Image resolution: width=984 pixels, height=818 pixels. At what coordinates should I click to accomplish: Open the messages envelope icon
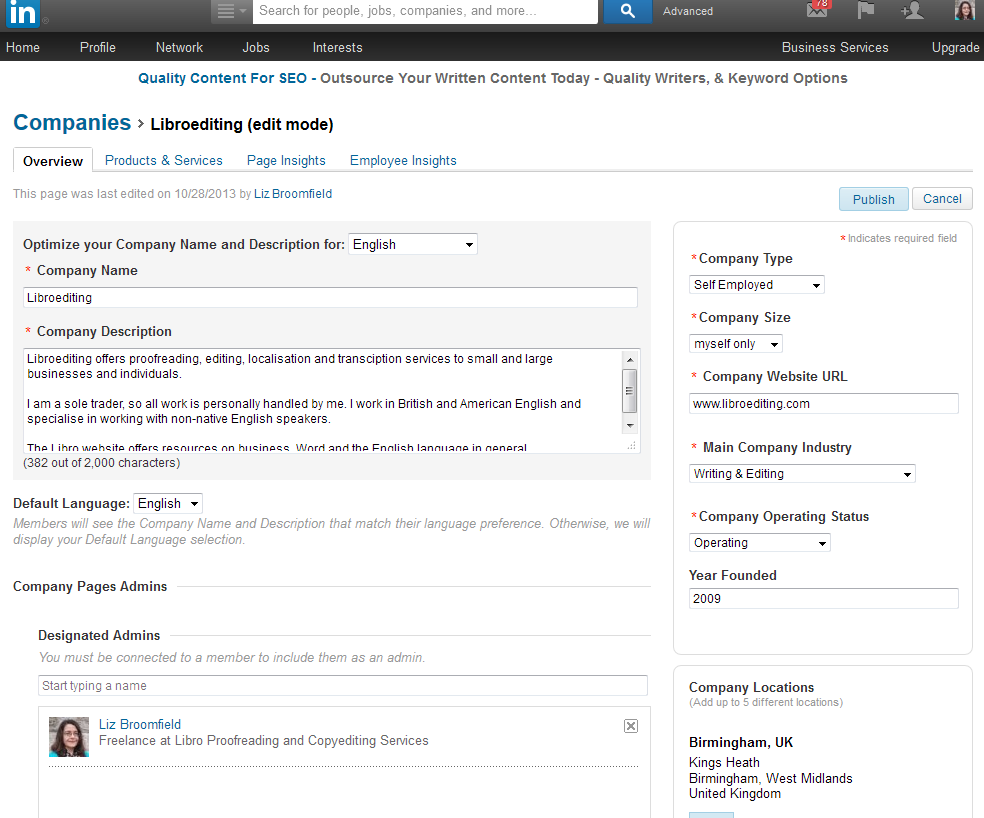pyautogui.click(x=817, y=10)
